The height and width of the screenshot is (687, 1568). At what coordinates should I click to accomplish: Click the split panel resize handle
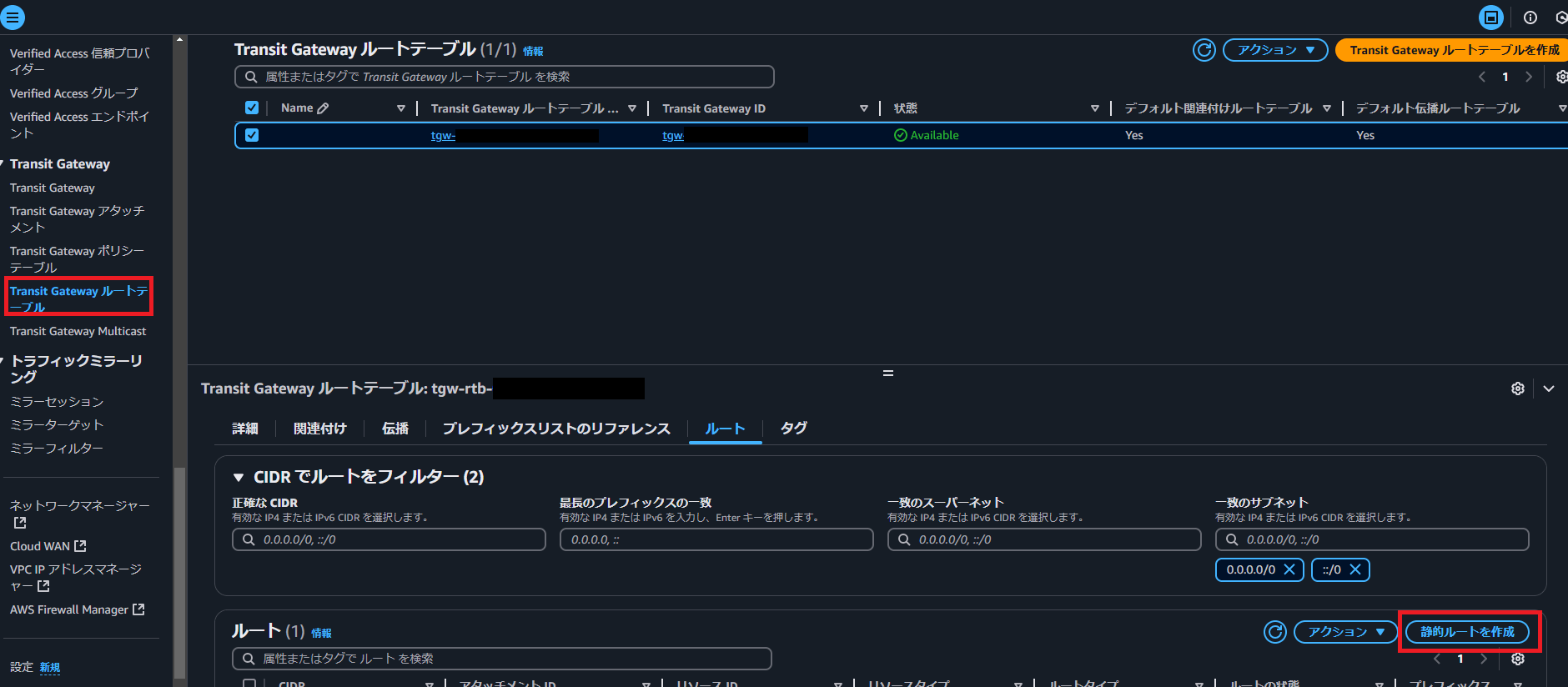[x=888, y=373]
